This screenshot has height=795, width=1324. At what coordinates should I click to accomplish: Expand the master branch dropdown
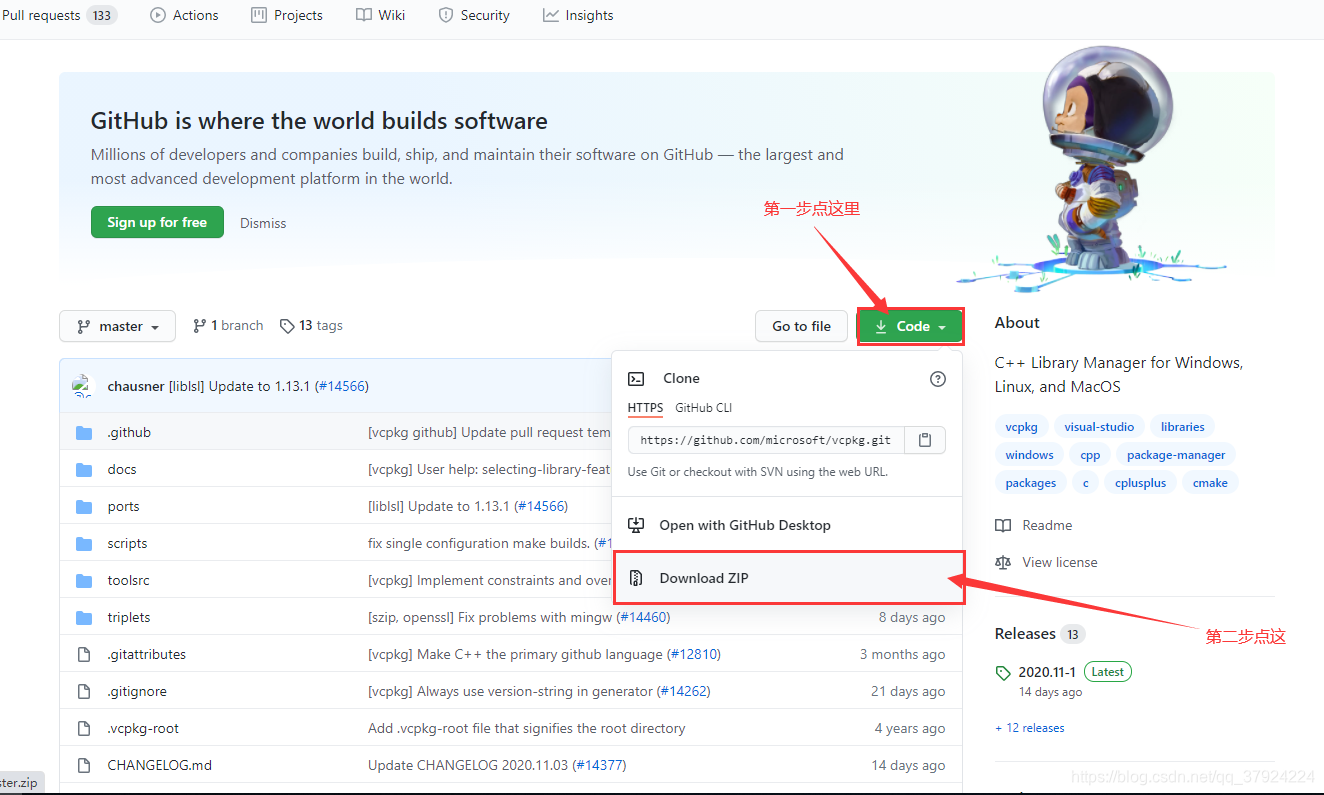pyautogui.click(x=118, y=326)
